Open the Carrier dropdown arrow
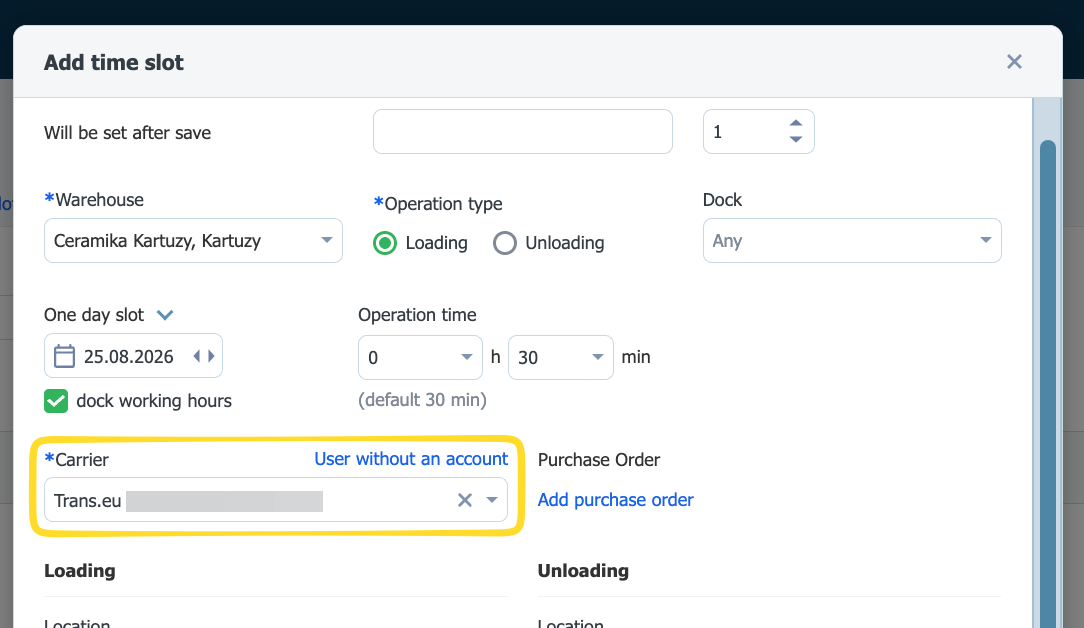This screenshot has height=628, width=1084. point(492,500)
